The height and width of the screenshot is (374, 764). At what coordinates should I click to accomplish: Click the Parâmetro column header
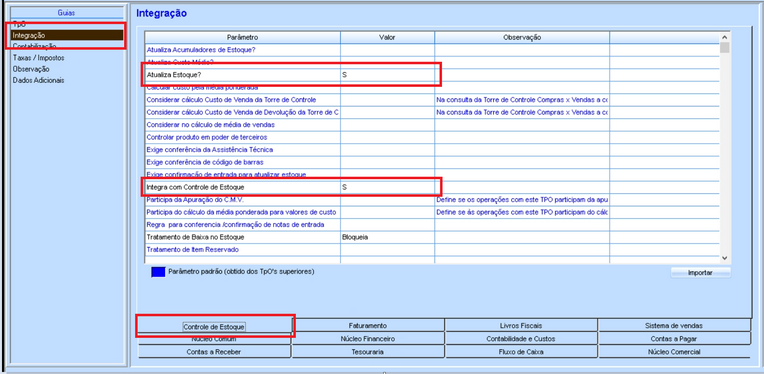coord(243,37)
